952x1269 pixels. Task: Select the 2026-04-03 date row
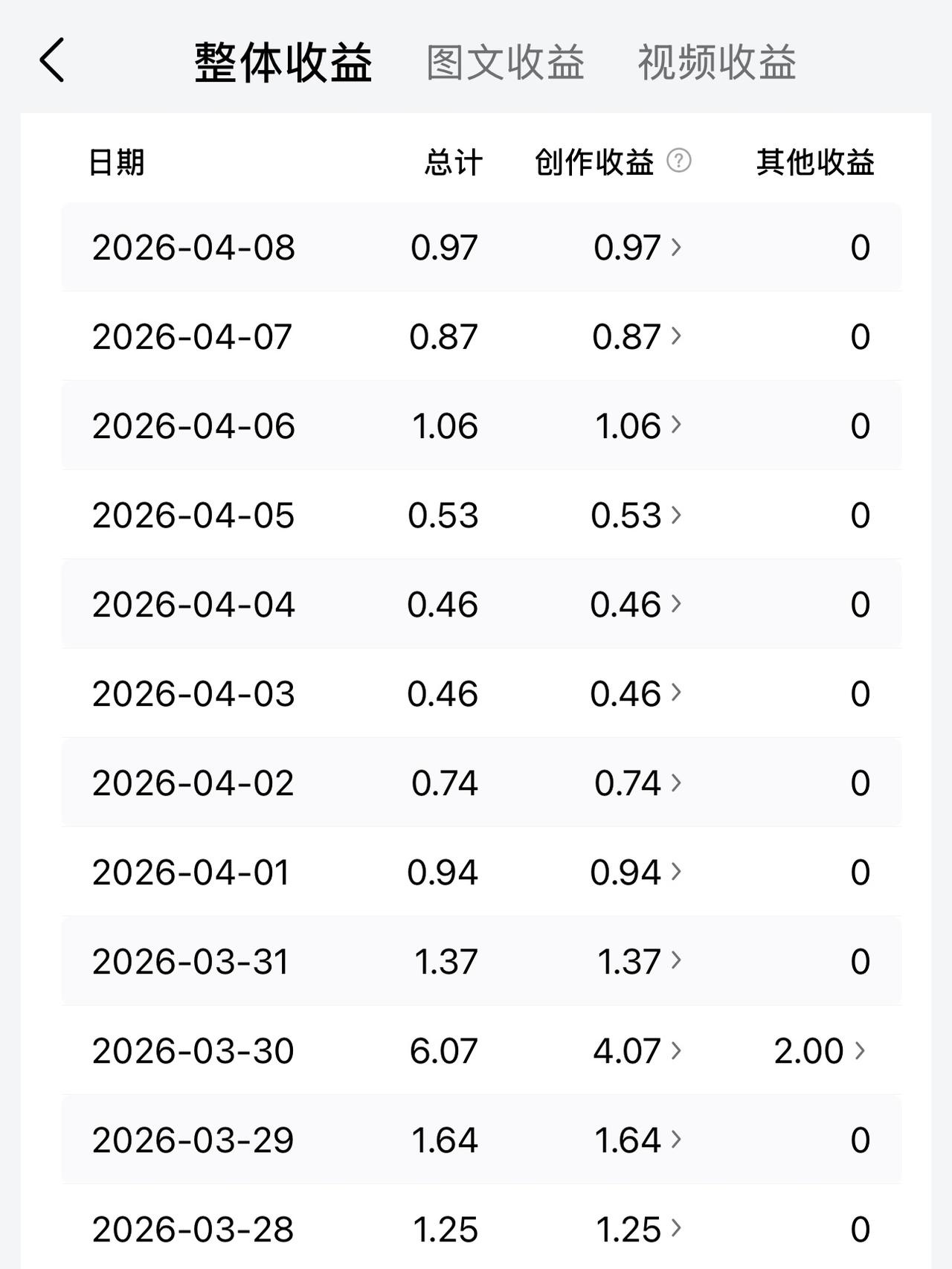(x=481, y=693)
